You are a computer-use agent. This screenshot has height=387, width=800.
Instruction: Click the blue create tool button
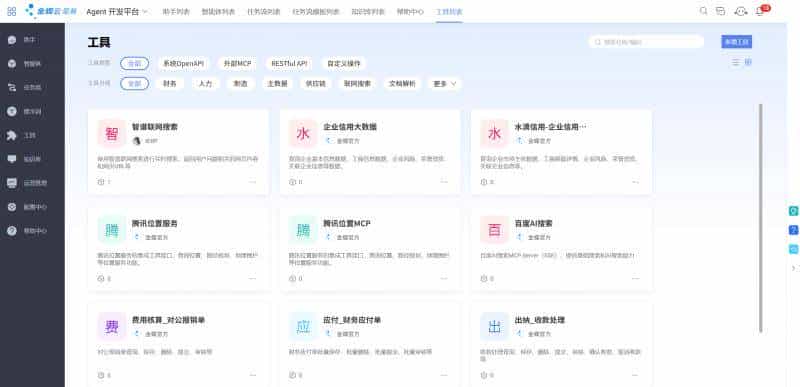pyautogui.click(x=736, y=42)
